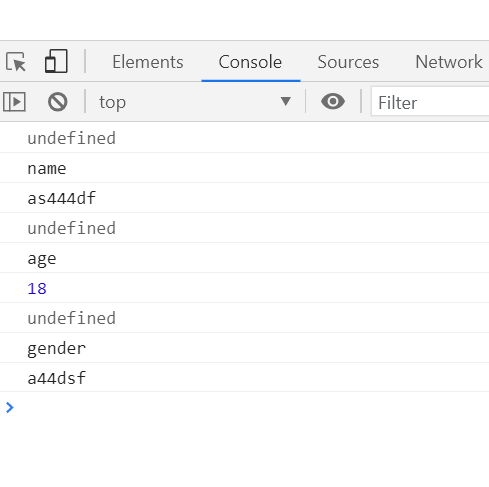Select the blue number 18 output
489x487 pixels.
tap(37, 288)
